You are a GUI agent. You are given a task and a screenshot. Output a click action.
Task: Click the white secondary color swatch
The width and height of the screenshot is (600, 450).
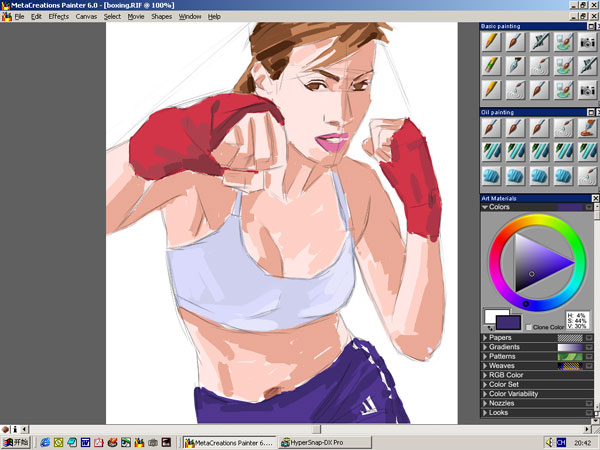[492, 315]
